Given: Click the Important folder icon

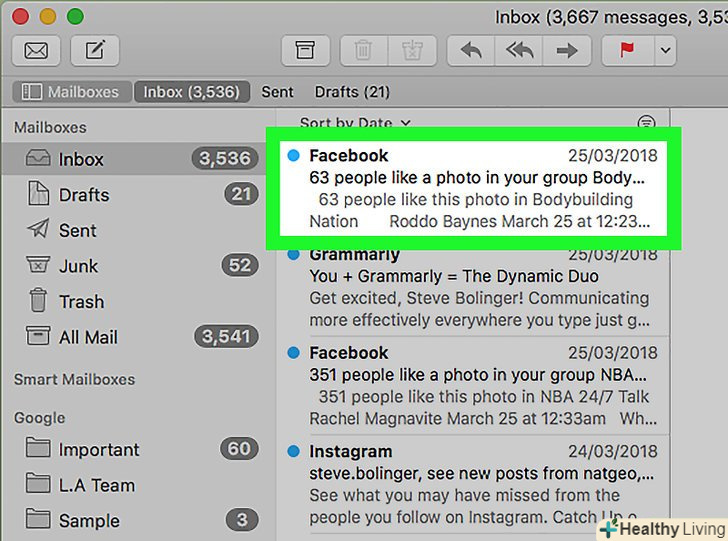Looking at the screenshot, I should point(38,448).
